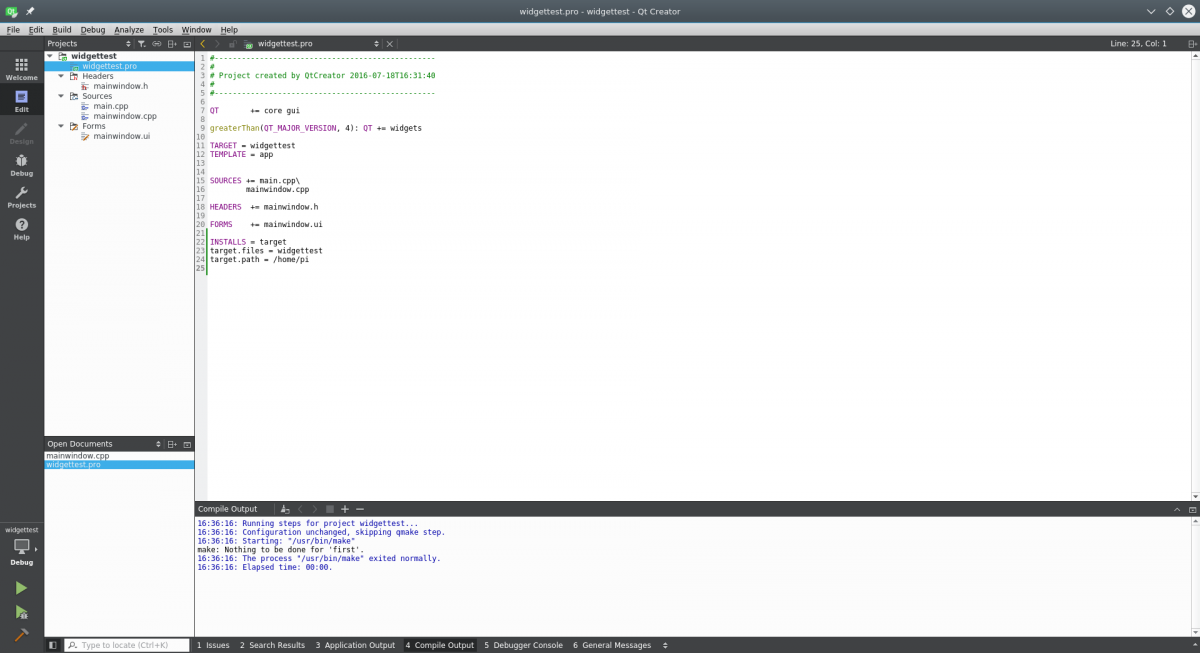Collapse the Sources folder in tree

[61, 96]
